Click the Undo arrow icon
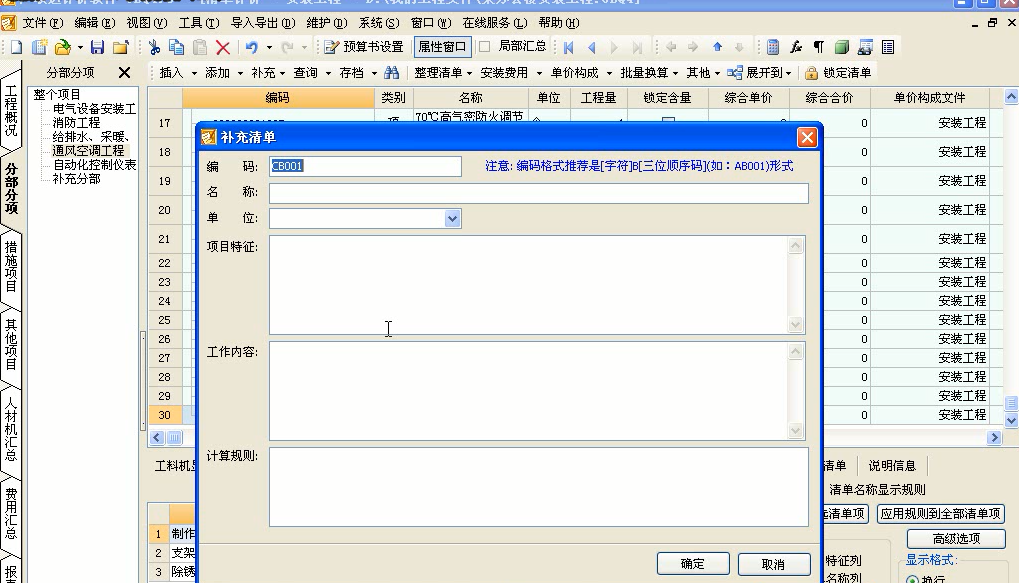1019x583 pixels. click(x=251, y=47)
